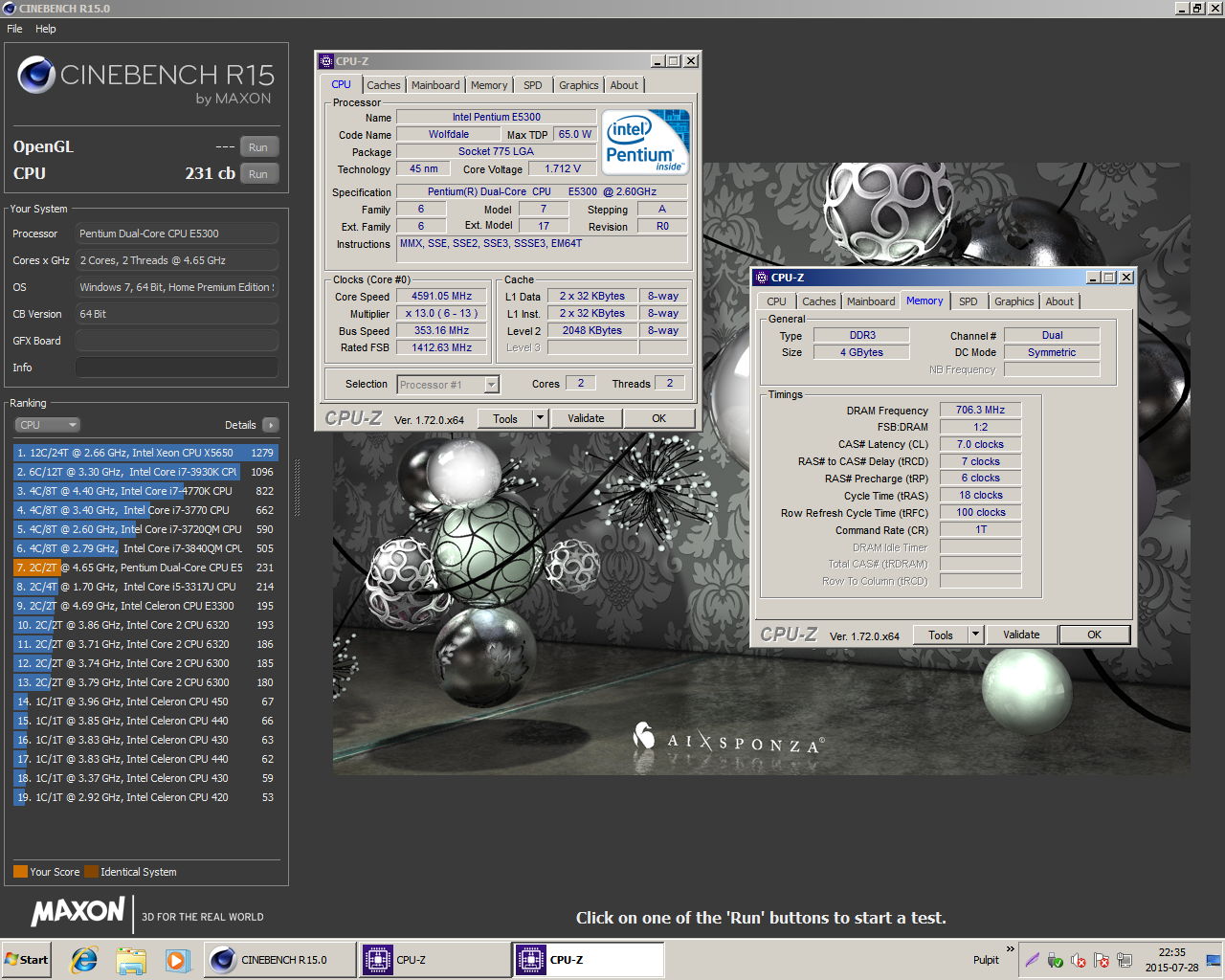Click the Core Voltage 1.712 V value

point(563,168)
